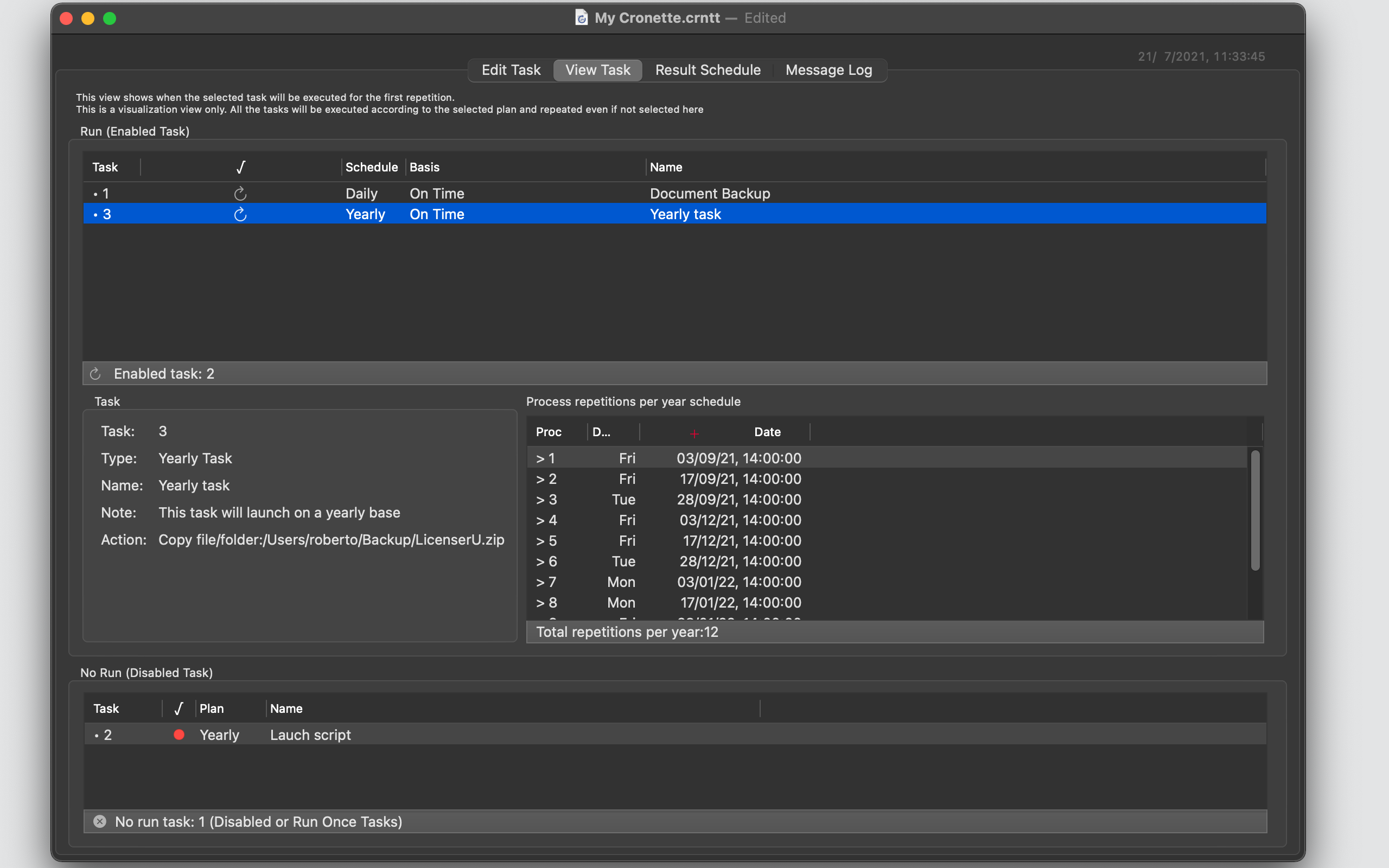The height and width of the screenshot is (868, 1389).
Task: Click the Name header in disabled table
Action: pyautogui.click(x=513, y=709)
